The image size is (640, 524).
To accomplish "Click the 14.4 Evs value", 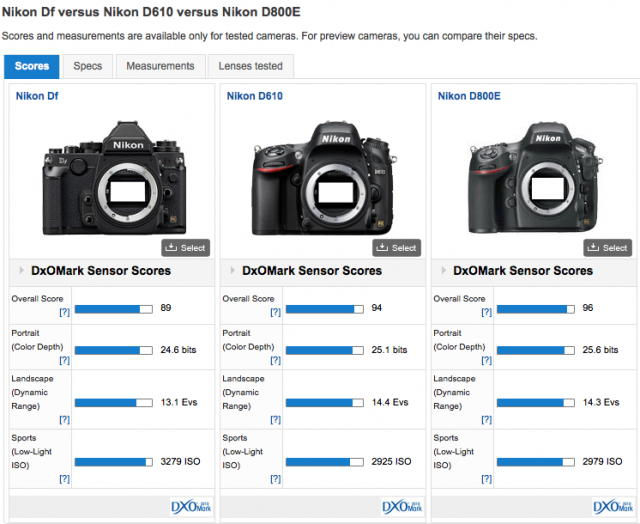I will [x=390, y=402].
